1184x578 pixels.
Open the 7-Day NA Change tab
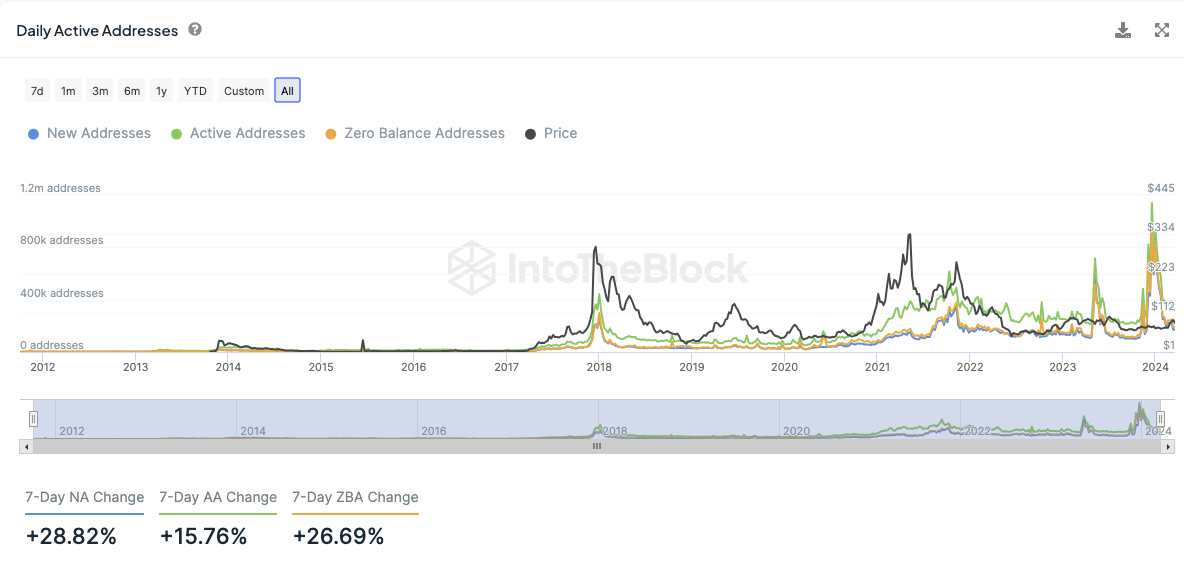85,498
